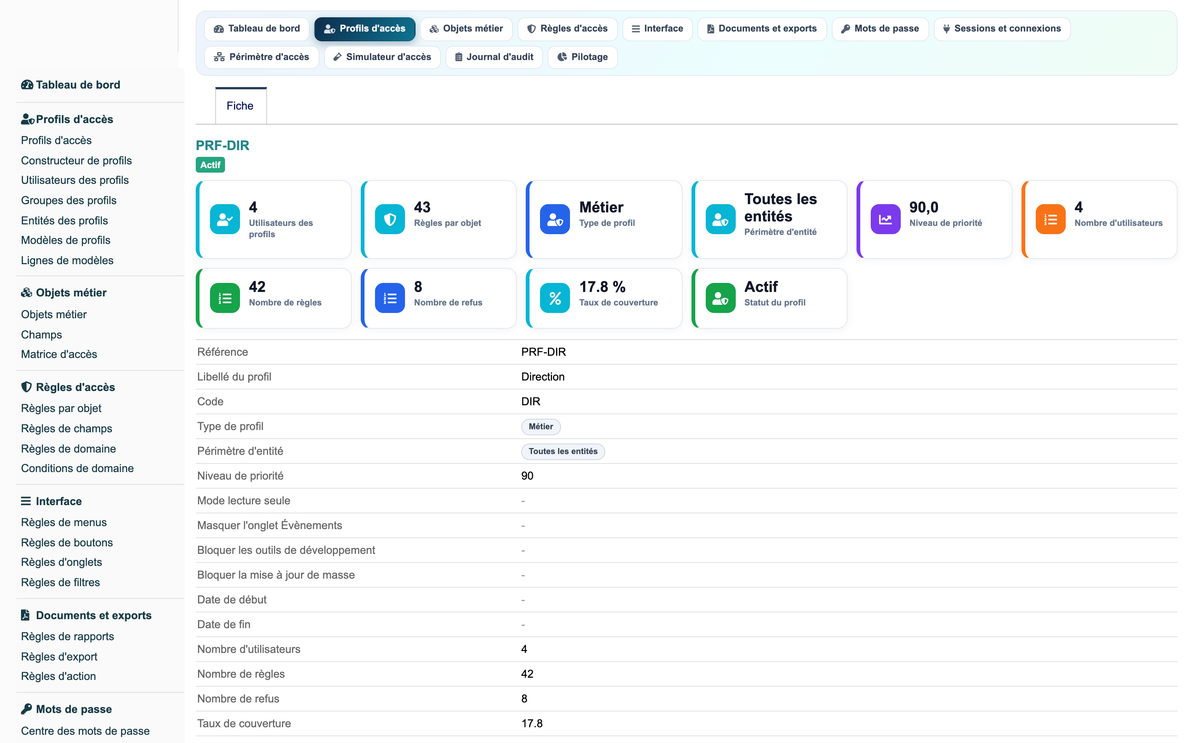This screenshot has width=1200, height=743.
Task: Click the 17.8 value in Taux de couverture row
Action: point(532,724)
